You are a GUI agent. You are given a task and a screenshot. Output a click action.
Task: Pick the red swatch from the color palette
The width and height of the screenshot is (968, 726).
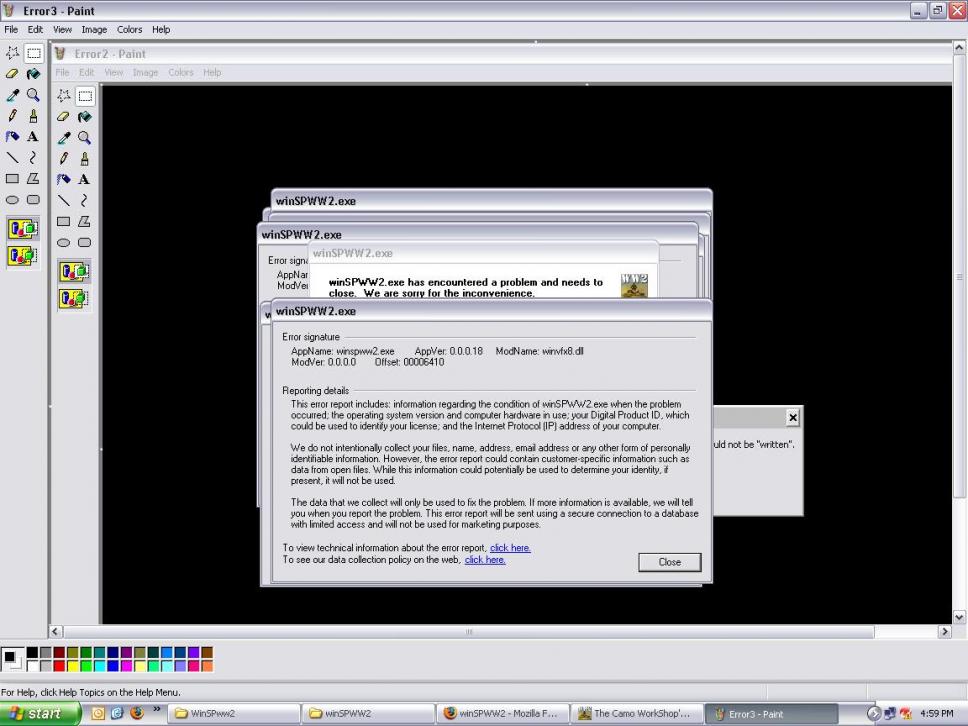click(60, 666)
